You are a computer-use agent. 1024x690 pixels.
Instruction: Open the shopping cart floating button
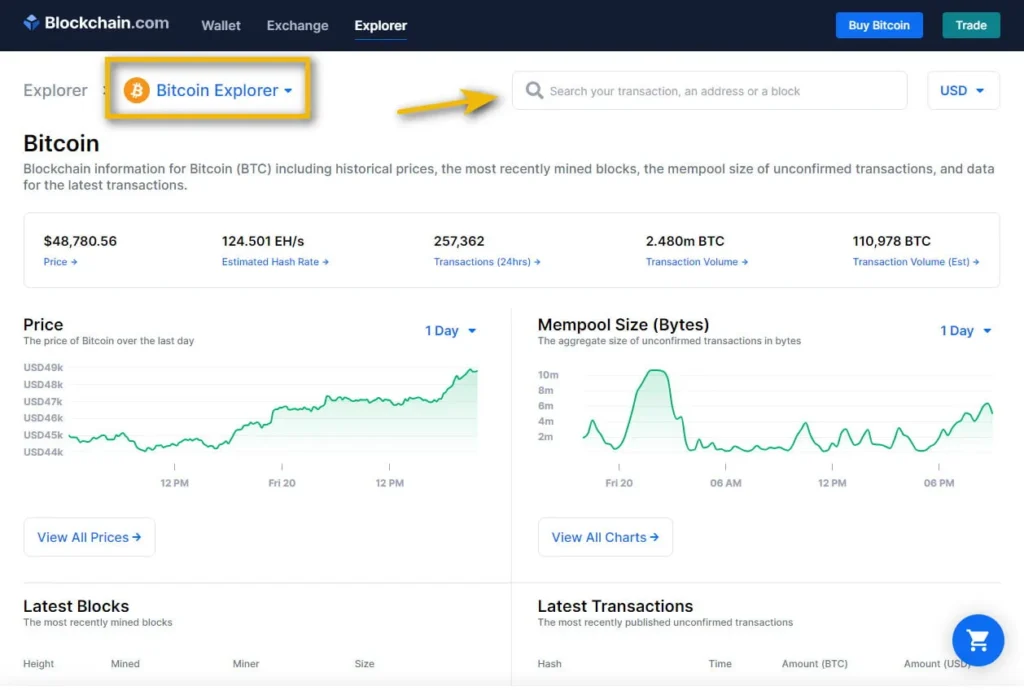pyautogui.click(x=978, y=640)
